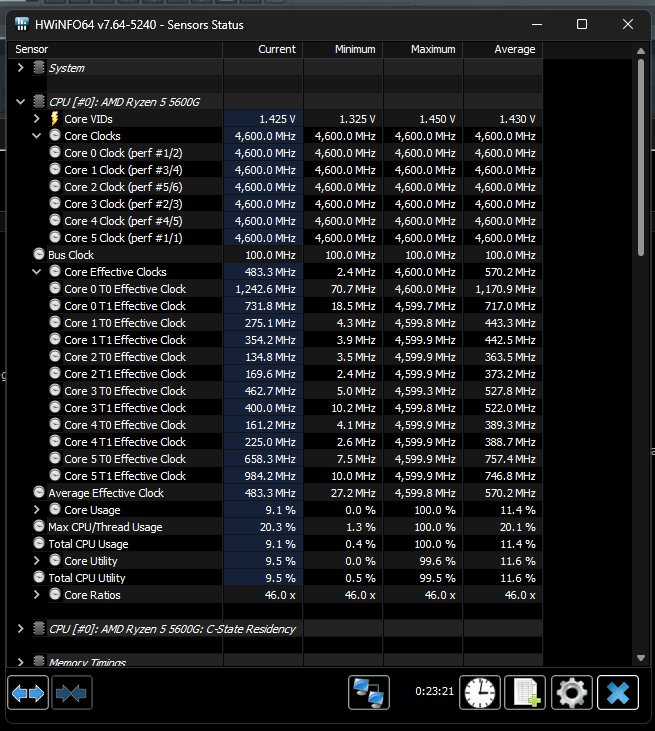Screen dimensions: 655x731
Task: Click the Current column header
Action: (263, 49)
